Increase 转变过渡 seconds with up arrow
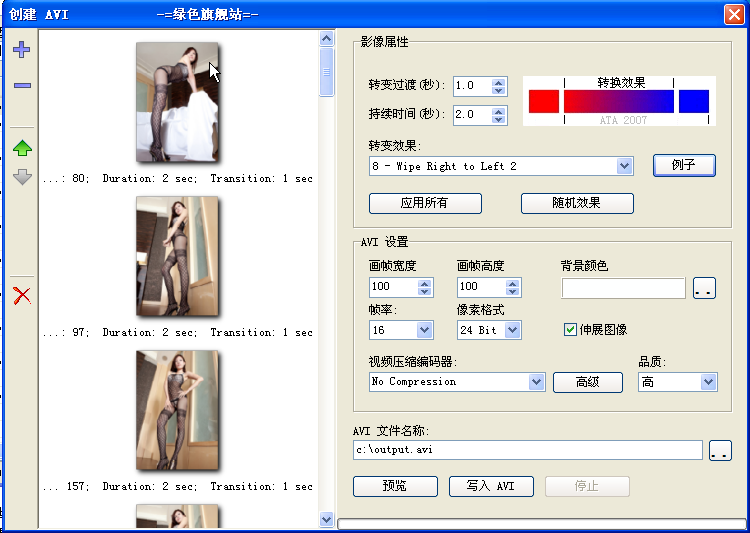The height and width of the screenshot is (533, 750). (498, 82)
